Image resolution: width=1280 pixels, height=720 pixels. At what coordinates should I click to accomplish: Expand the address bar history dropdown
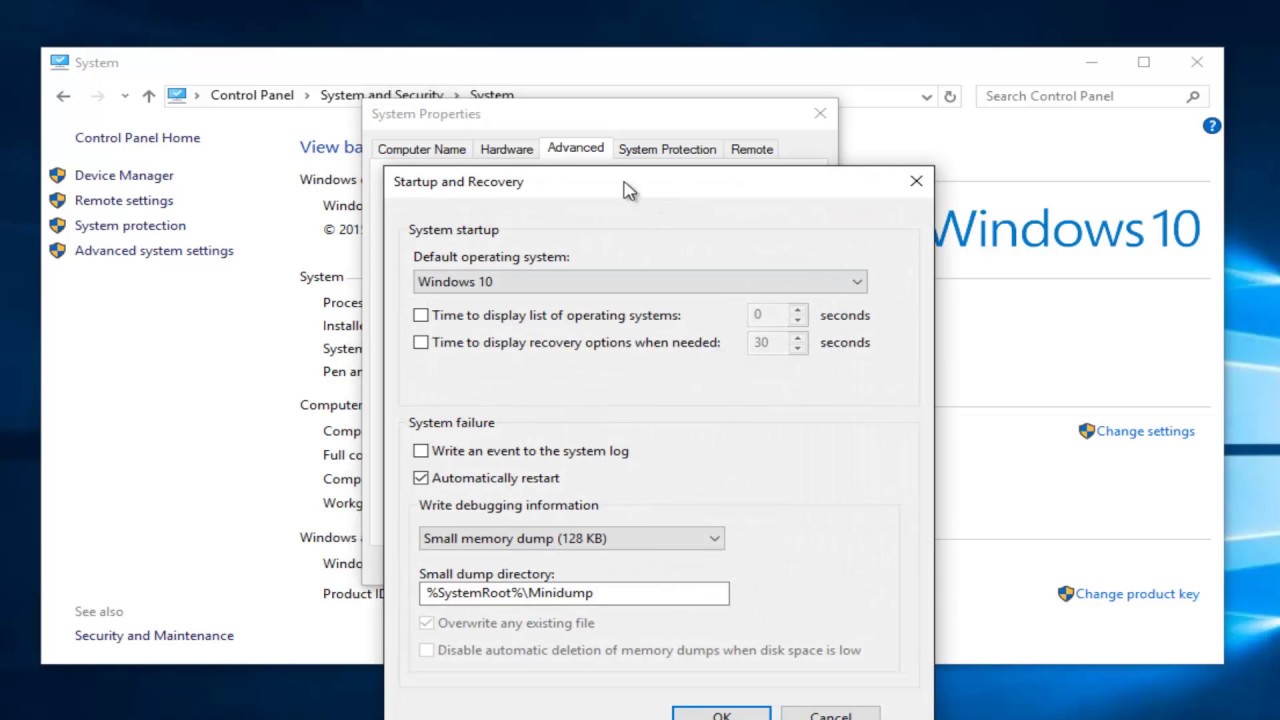(927, 96)
